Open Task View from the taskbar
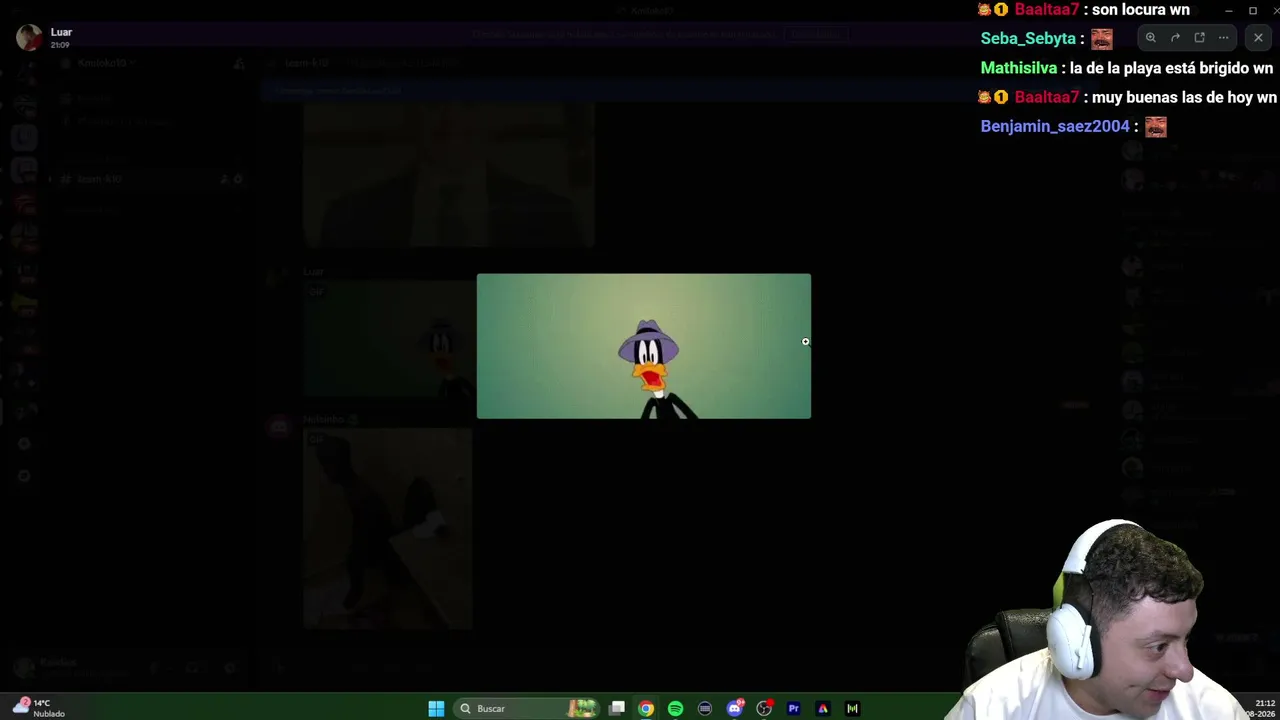The height and width of the screenshot is (720, 1280). (x=617, y=708)
